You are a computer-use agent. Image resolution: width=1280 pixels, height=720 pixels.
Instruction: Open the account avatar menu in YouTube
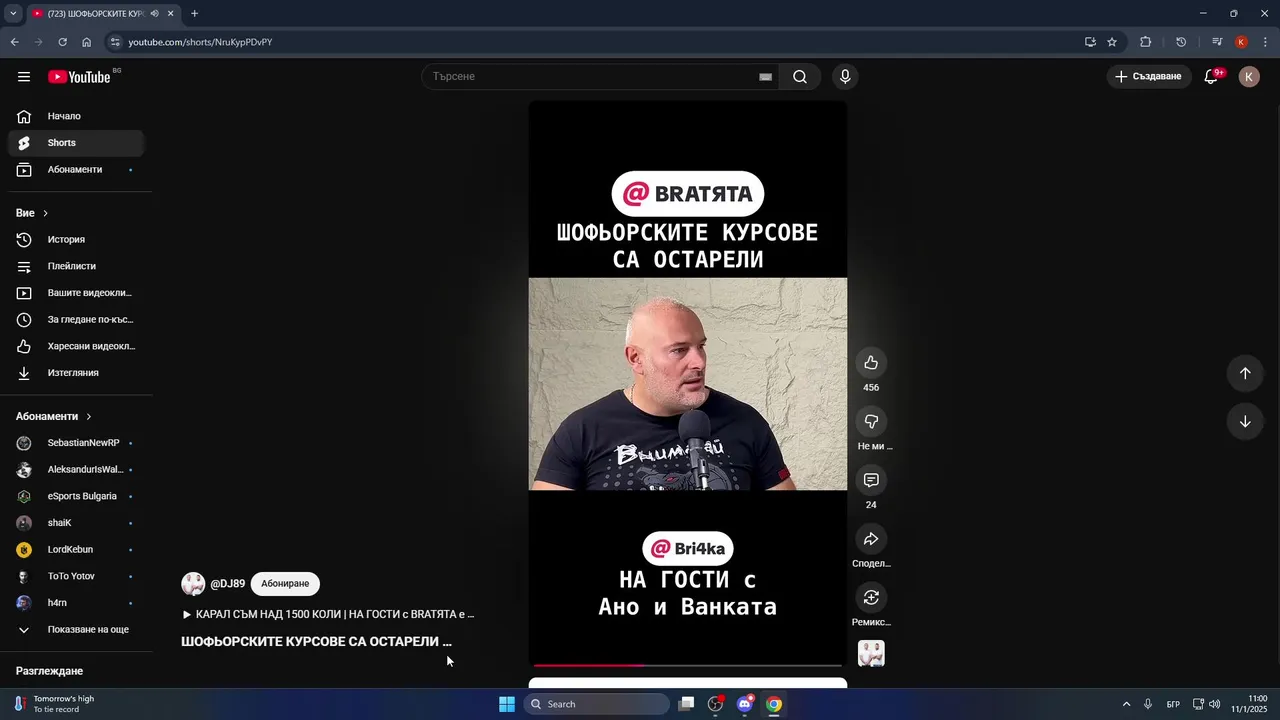click(1249, 77)
